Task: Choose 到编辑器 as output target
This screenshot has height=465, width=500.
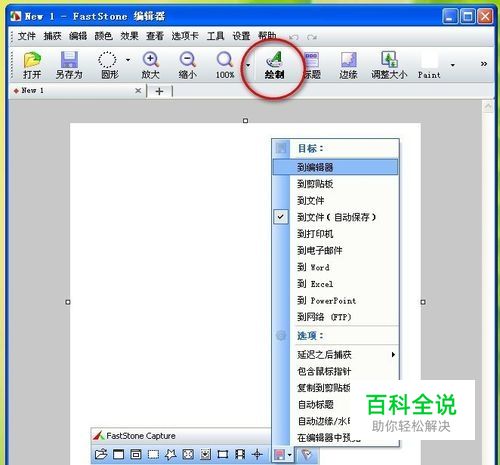Action: coord(335,167)
